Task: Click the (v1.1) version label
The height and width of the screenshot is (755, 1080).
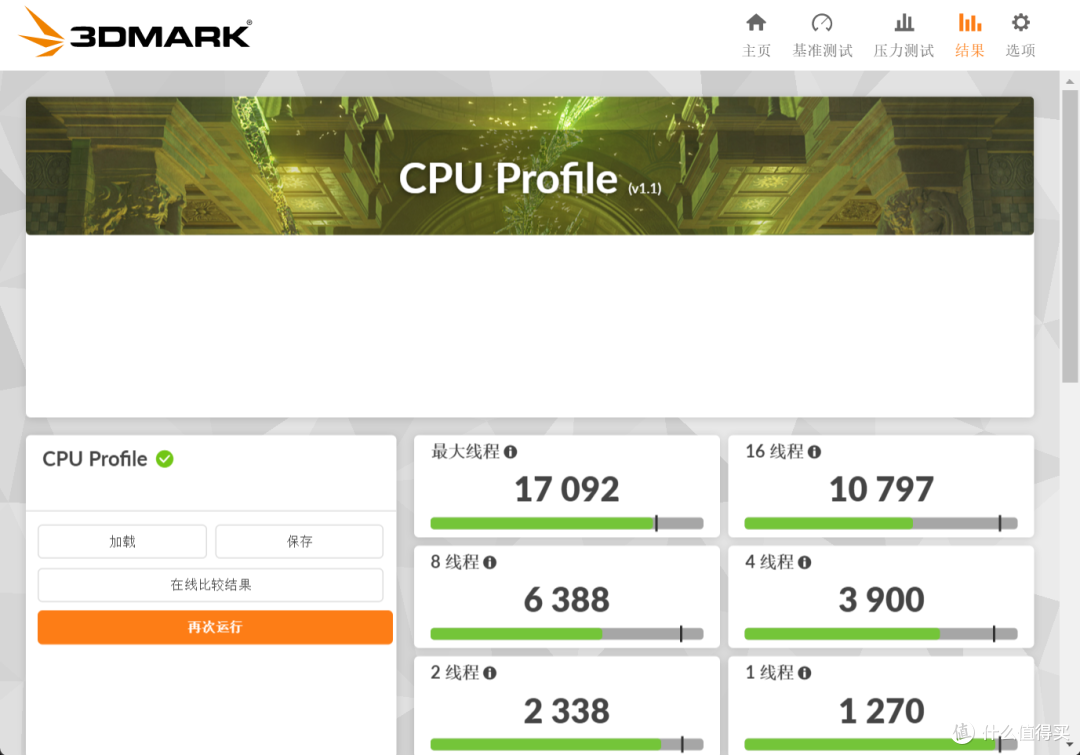Action: [645, 188]
